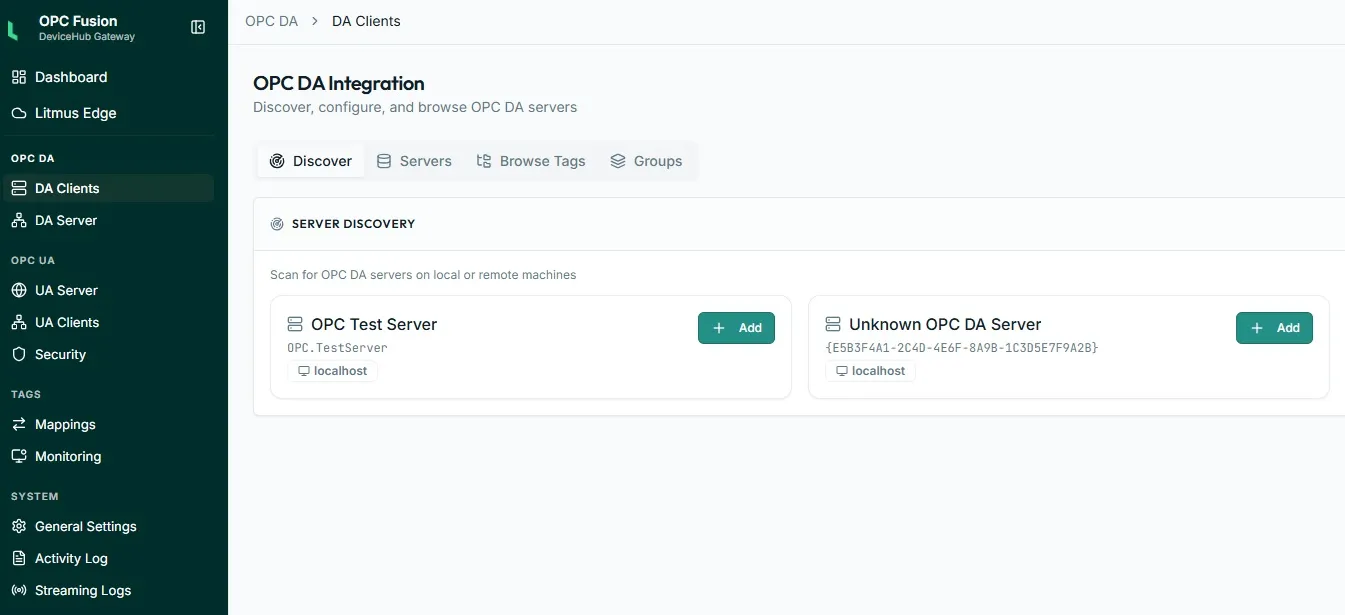The height and width of the screenshot is (615, 1345).
Task: Click the Streaming Logs broadcast icon
Action: (19, 590)
